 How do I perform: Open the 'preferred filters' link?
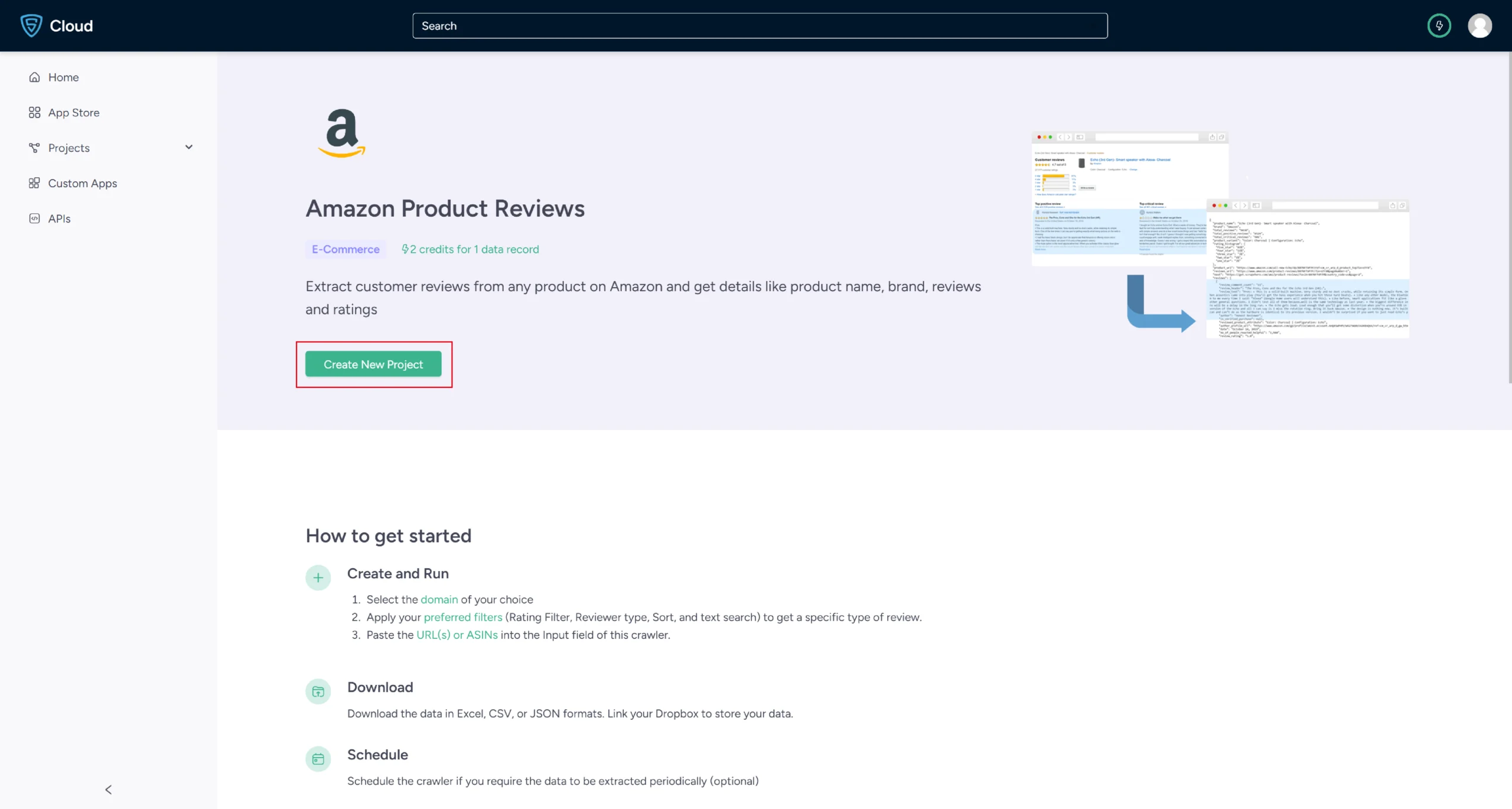point(463,617)
